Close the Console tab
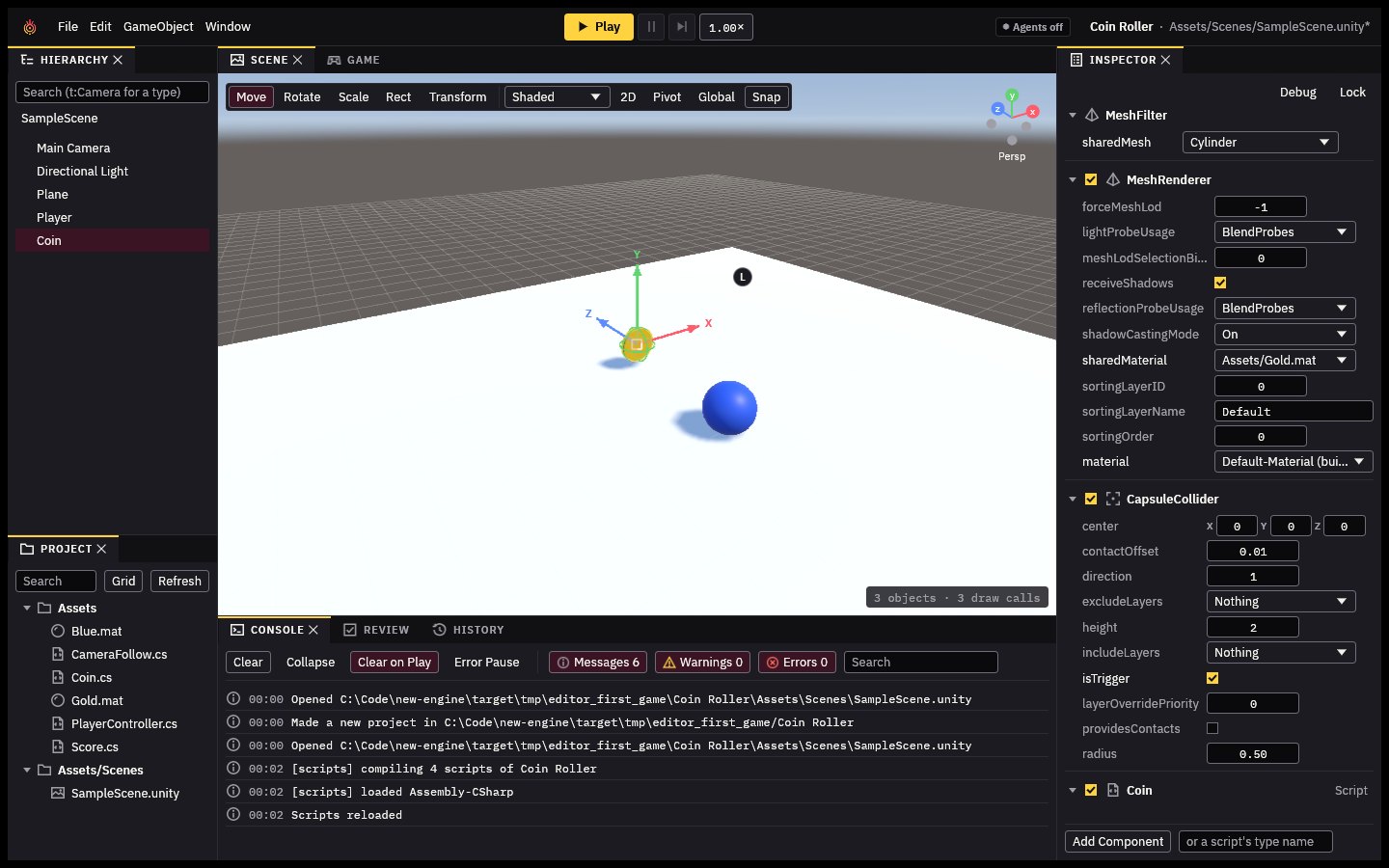This screenshot has width=1389, height=868. (x=313, y=630)
